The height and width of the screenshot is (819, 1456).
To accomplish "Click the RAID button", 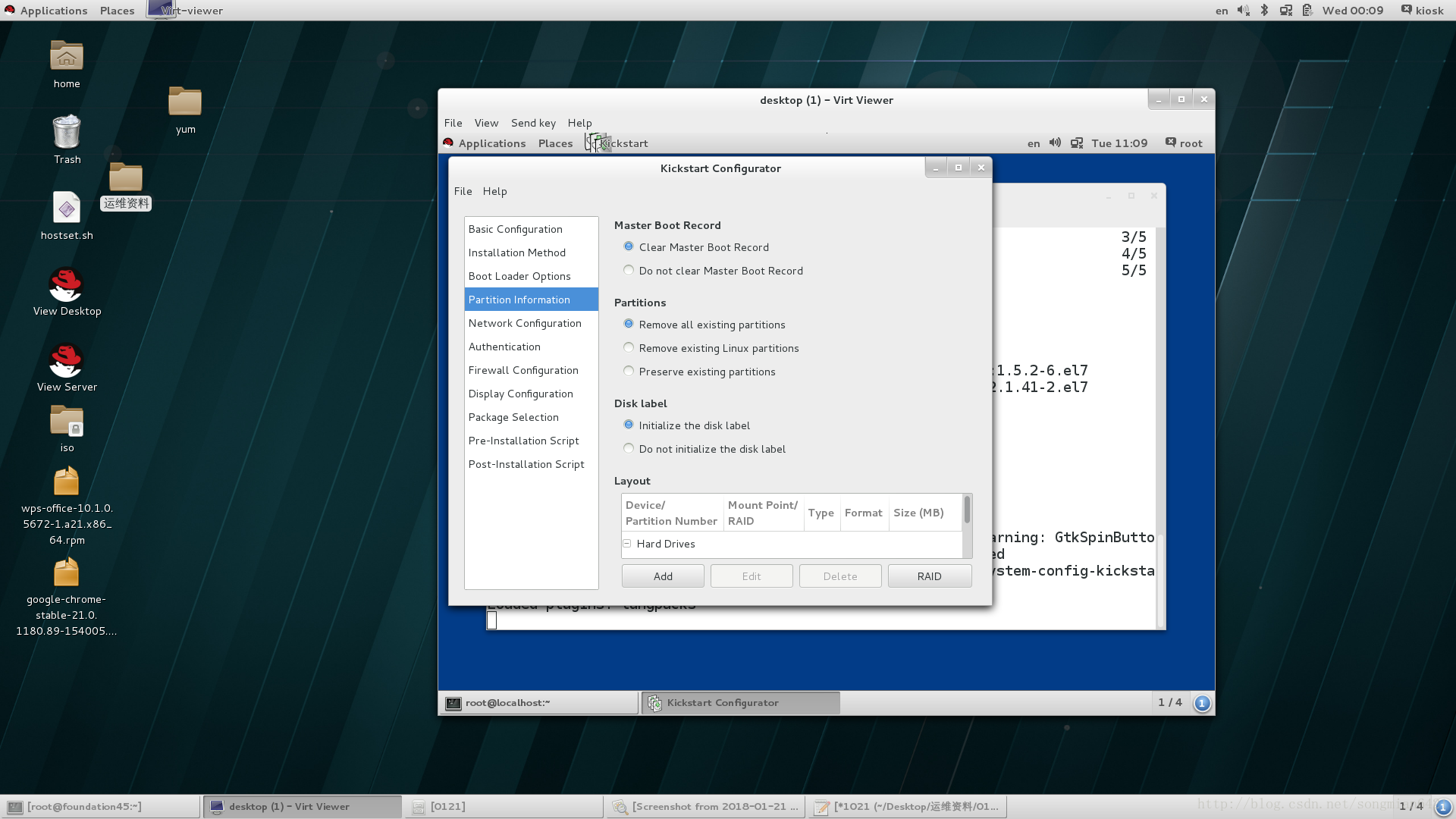I will coord(930,576).
